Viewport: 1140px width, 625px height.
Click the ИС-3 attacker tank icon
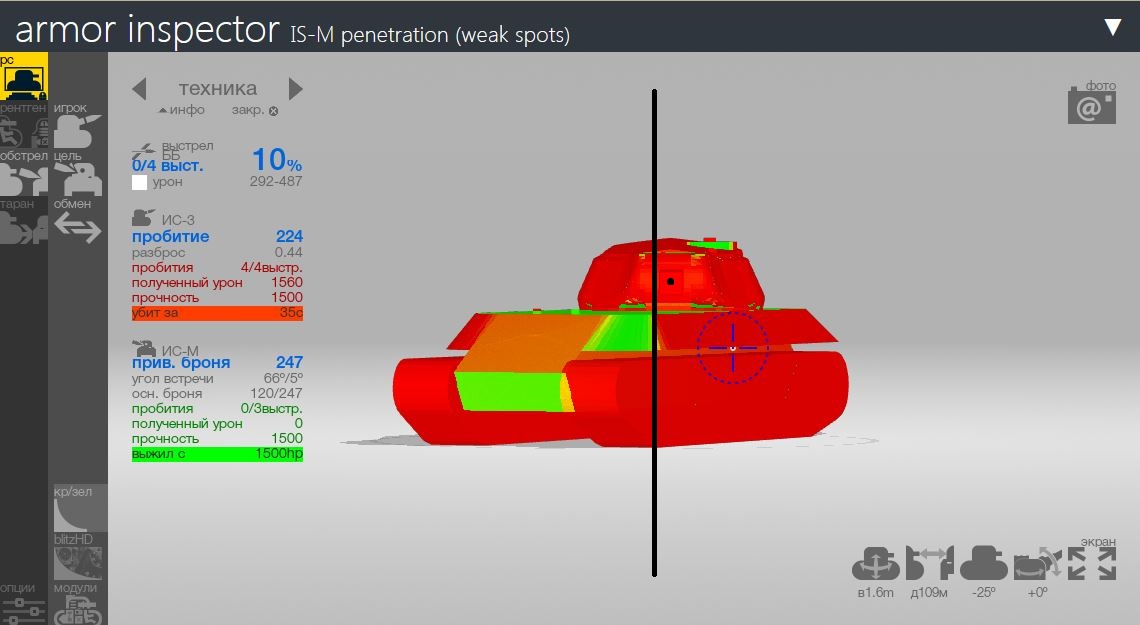pyautogui.click(x=143, y=218)
